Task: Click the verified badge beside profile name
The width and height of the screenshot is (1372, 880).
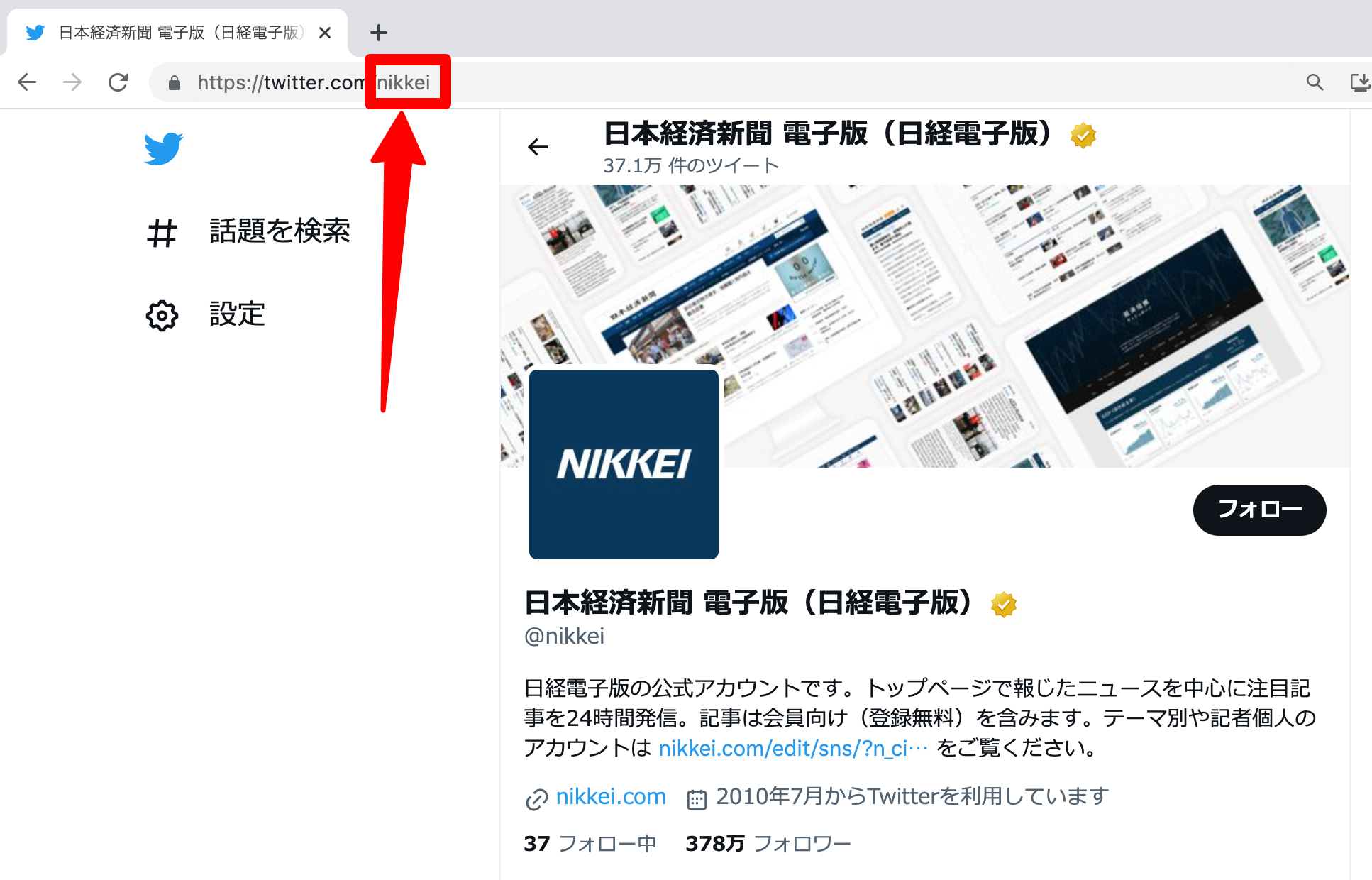Action: click(1004, 605)
